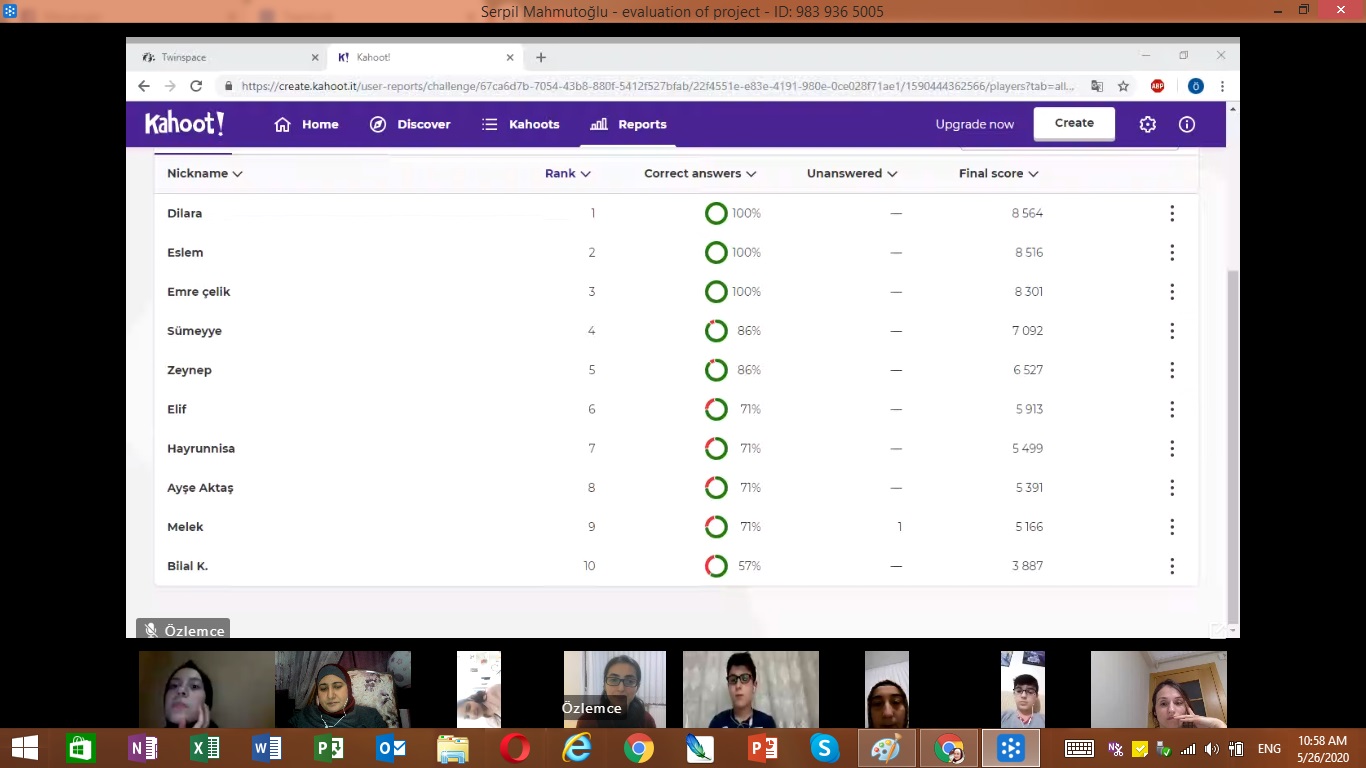Open options menu for Zeynep
Screen dimensions: 1366x768
1172,370
